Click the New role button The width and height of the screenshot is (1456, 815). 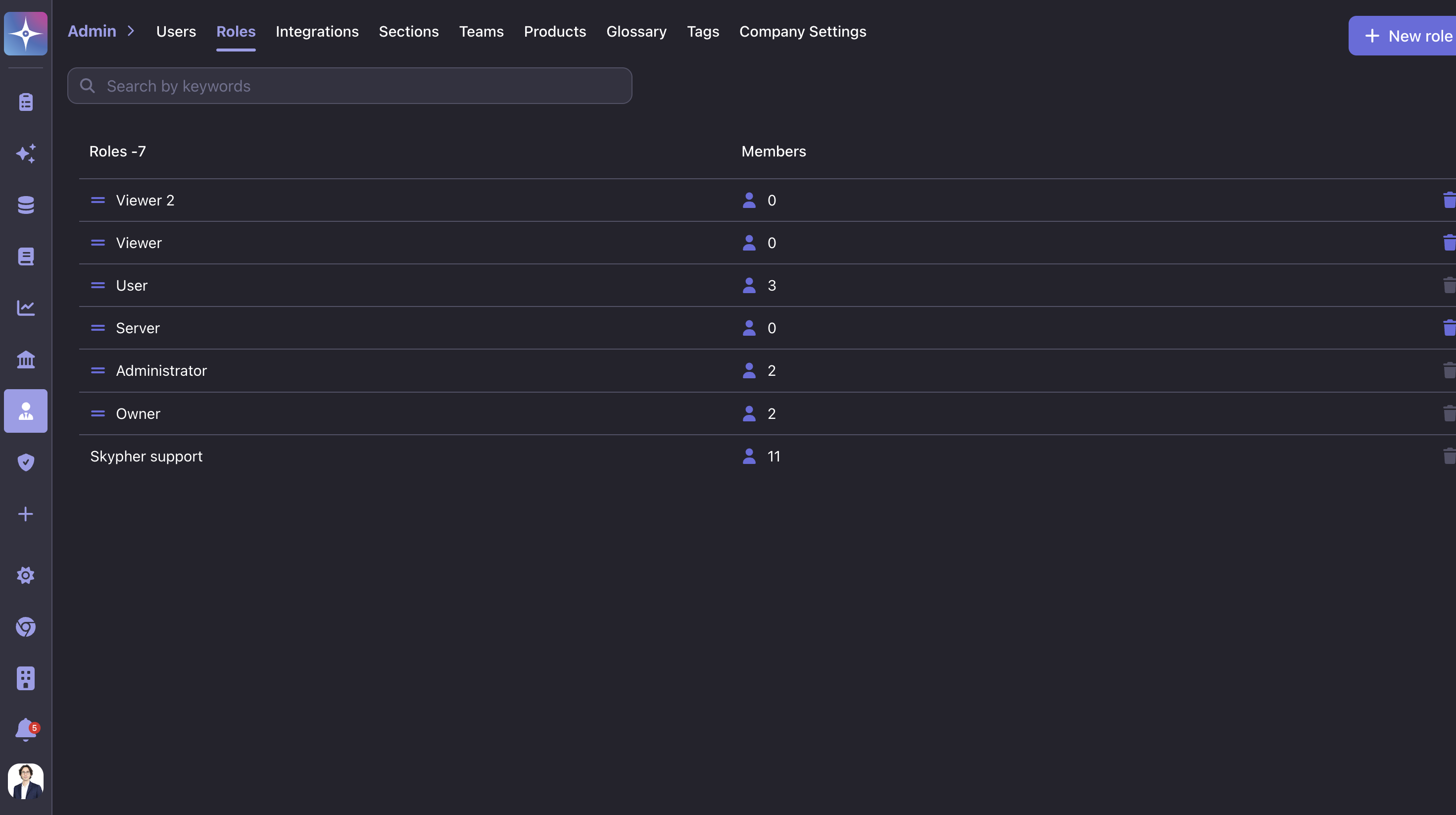point(1407,36)
